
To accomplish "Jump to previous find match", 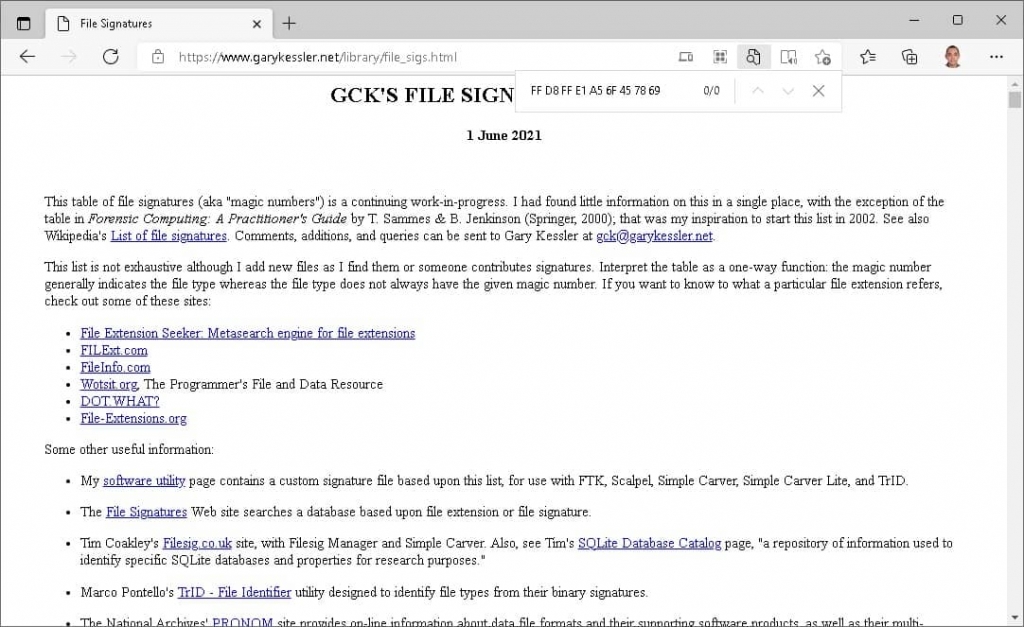I will [758, 90].
